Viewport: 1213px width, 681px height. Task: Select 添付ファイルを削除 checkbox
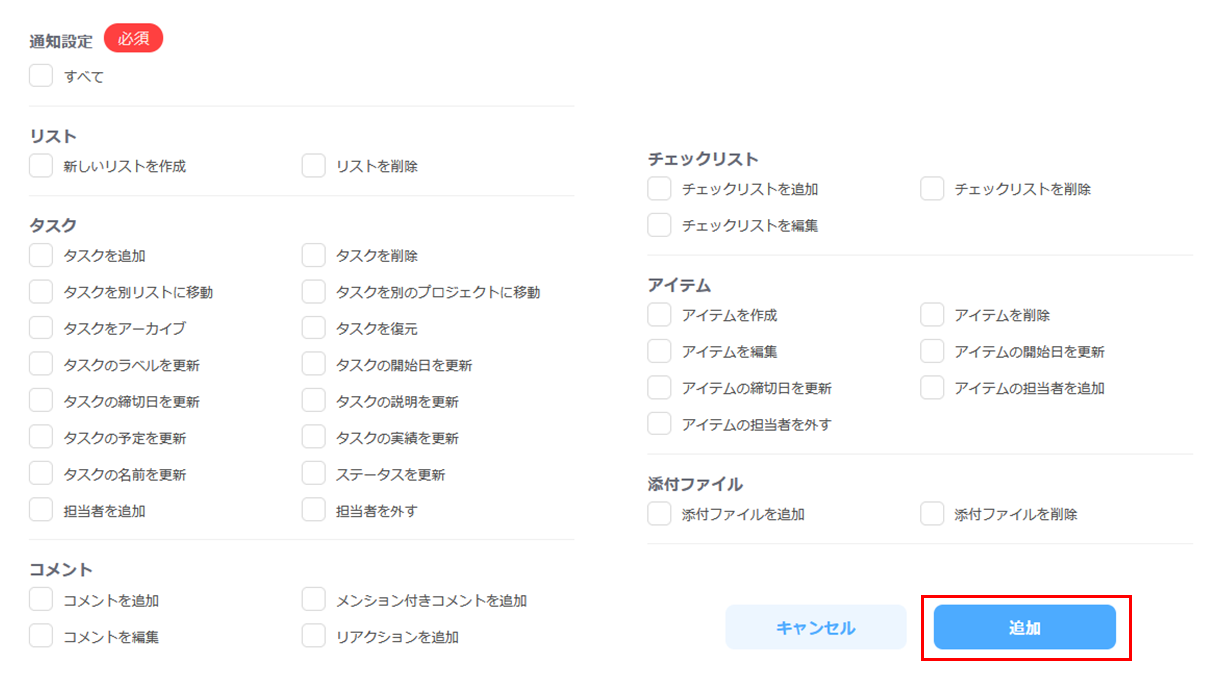click(932, 514)
